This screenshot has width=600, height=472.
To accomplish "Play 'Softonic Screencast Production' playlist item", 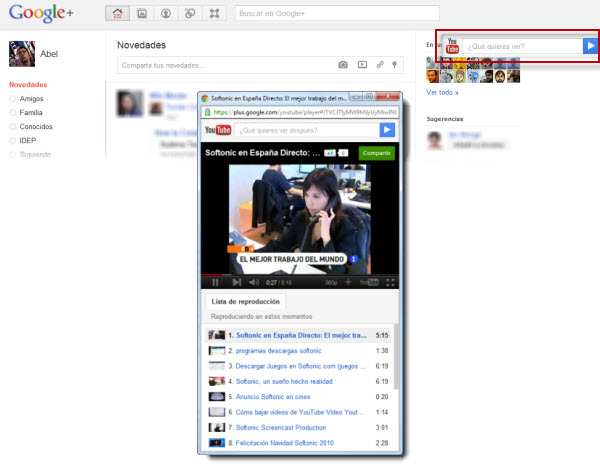I will coord(298,427).
